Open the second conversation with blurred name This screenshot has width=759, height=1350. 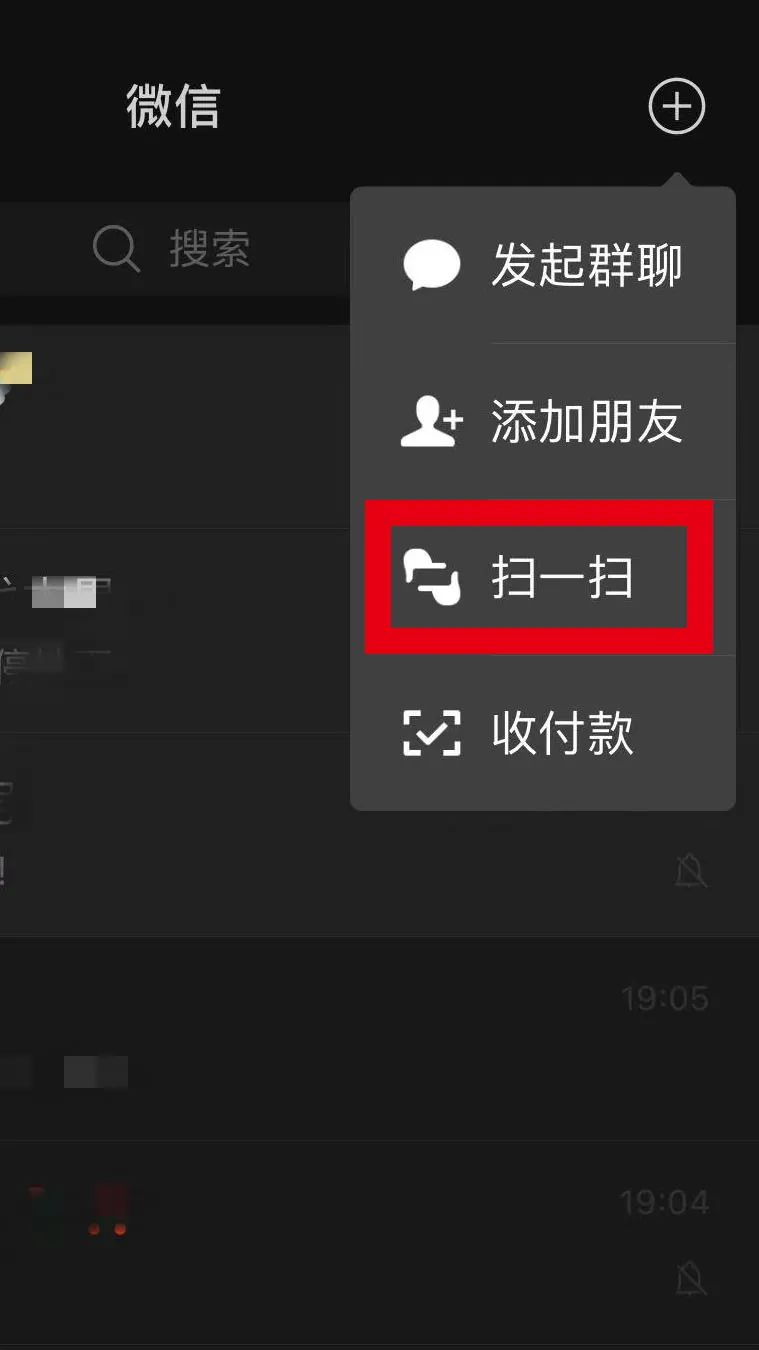[175, 631]
